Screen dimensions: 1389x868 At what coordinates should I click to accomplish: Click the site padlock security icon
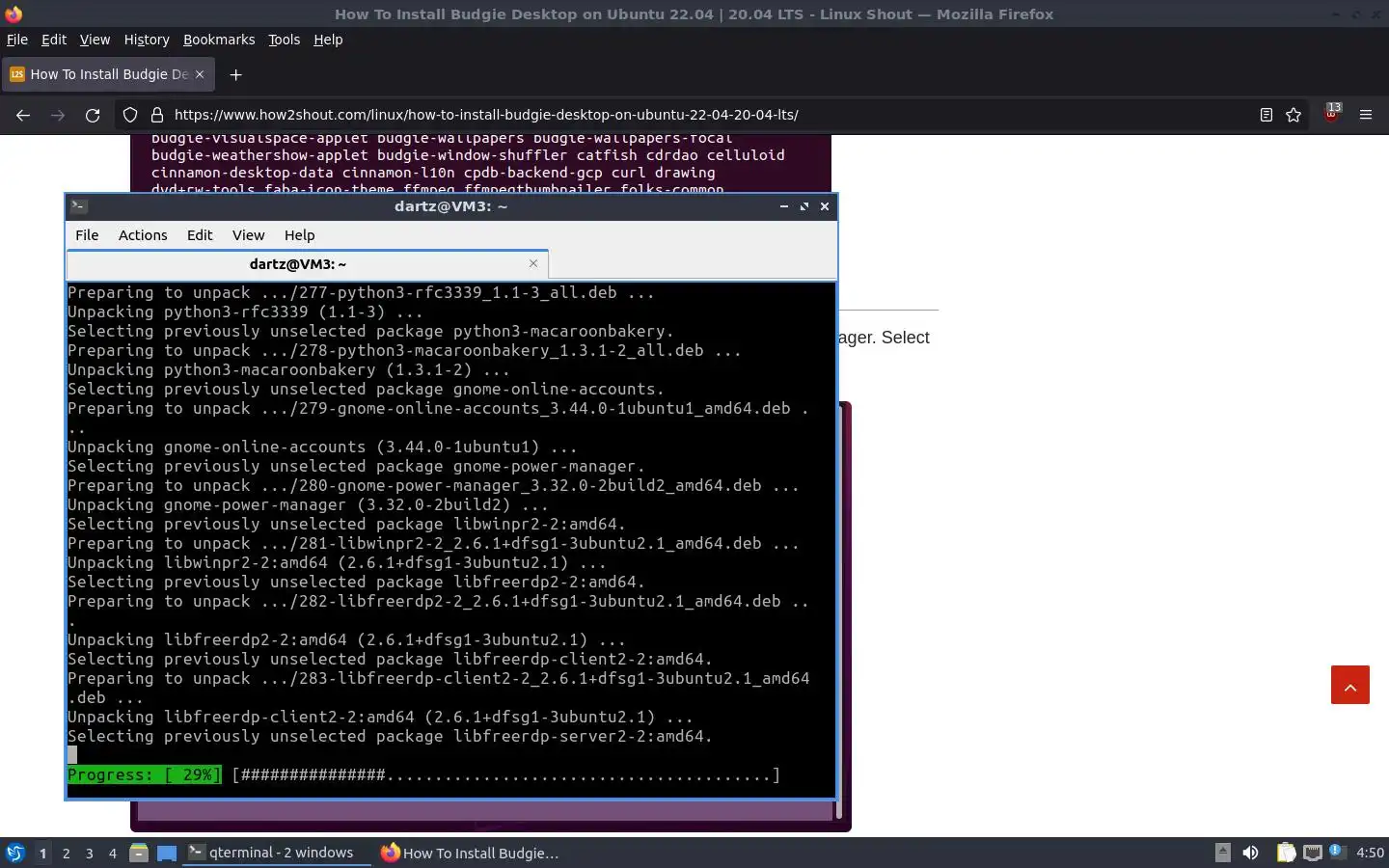pos(156,115)
